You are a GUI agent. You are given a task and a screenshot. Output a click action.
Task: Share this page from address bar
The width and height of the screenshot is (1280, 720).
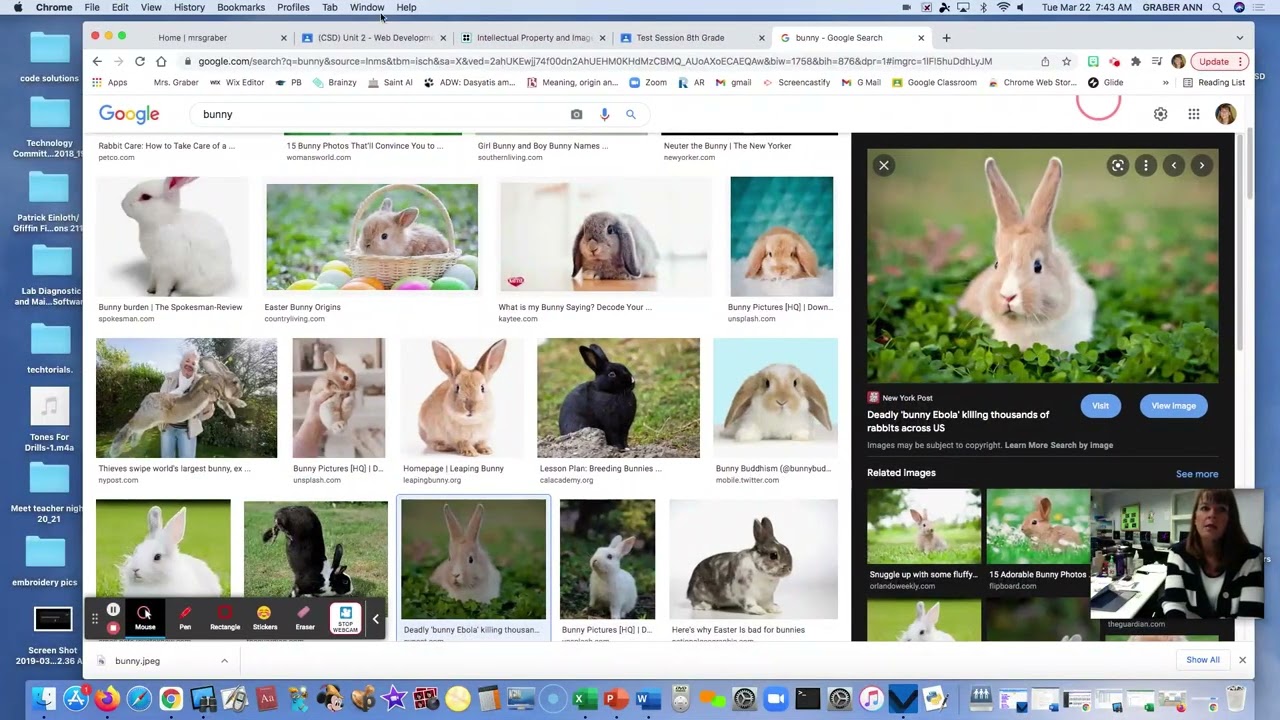[1045, 61]
